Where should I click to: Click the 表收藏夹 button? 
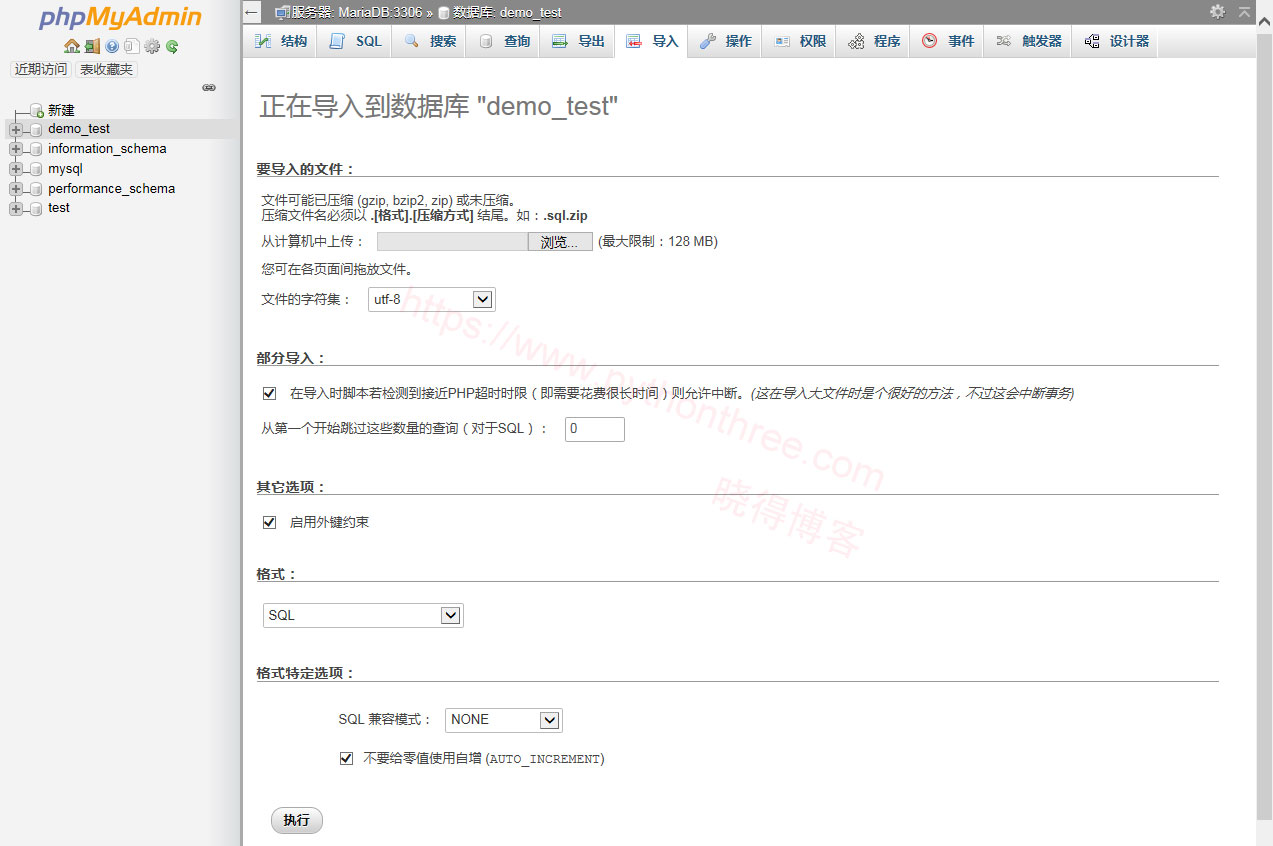(x=106, y=69)
